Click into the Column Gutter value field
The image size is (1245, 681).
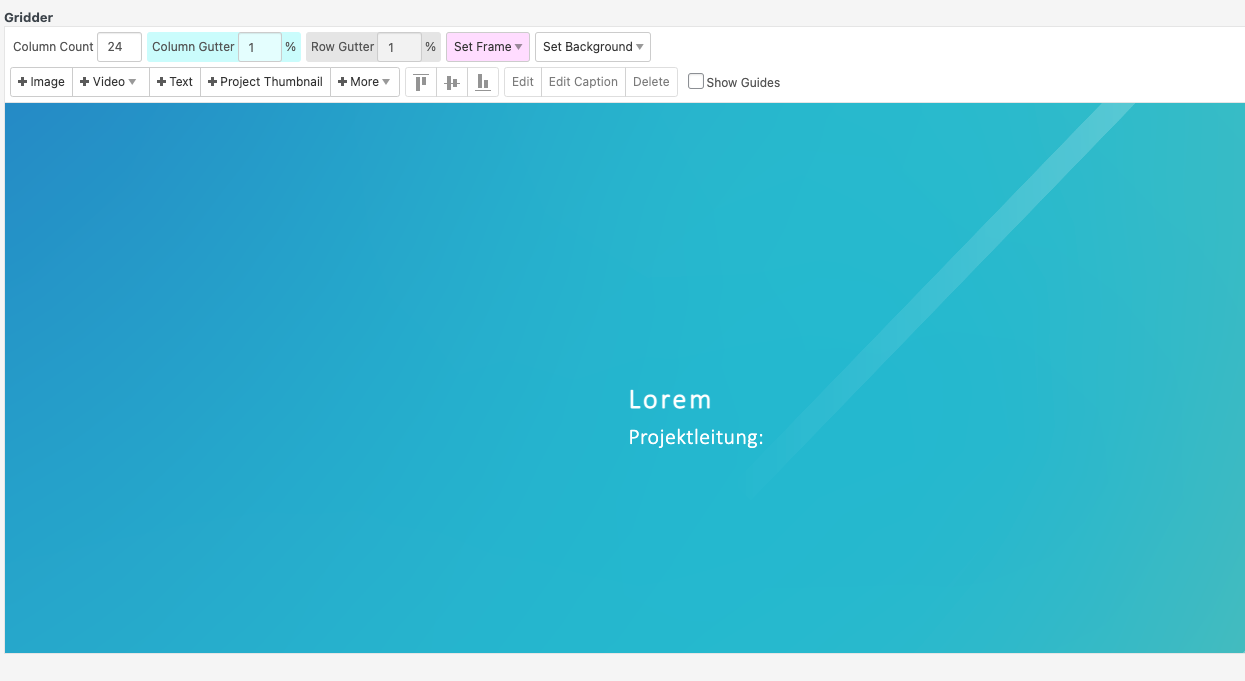(259, 47)
